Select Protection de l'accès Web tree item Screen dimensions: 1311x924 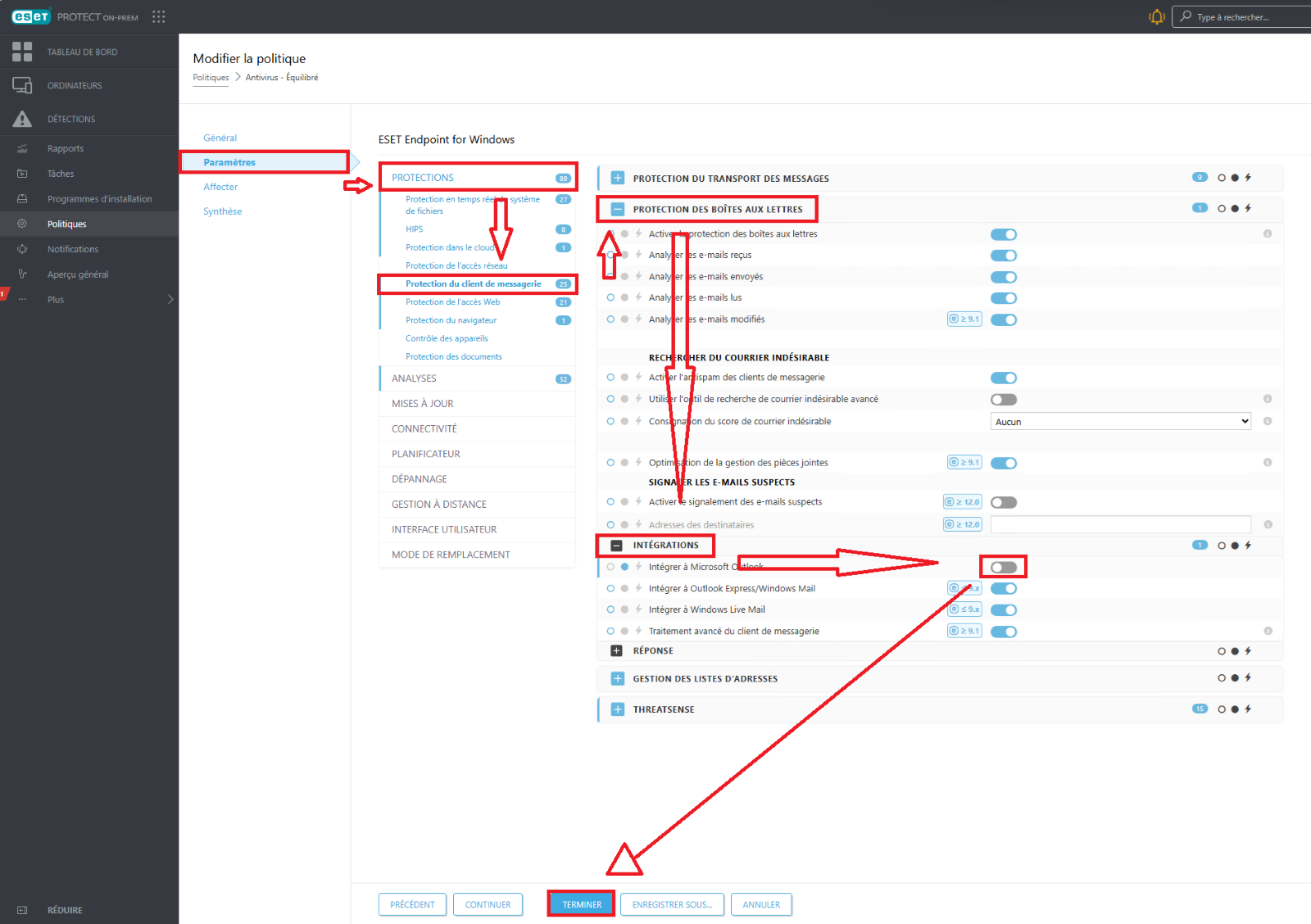tap(452, 302)
